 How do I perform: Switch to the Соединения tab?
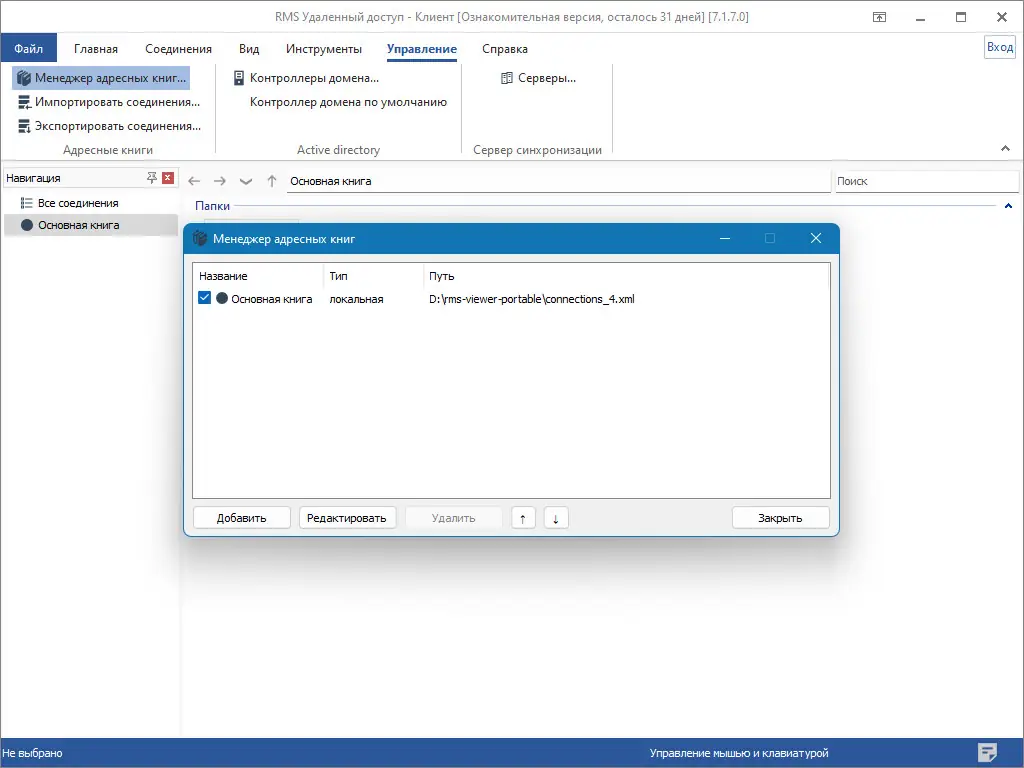[x=178, y=48]
